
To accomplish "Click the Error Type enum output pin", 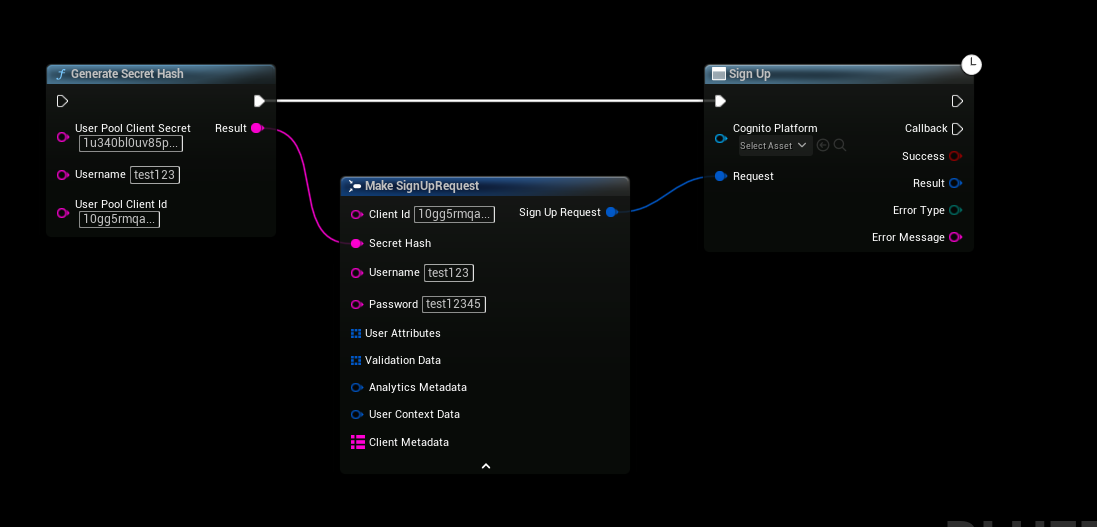I will point(955,210).
